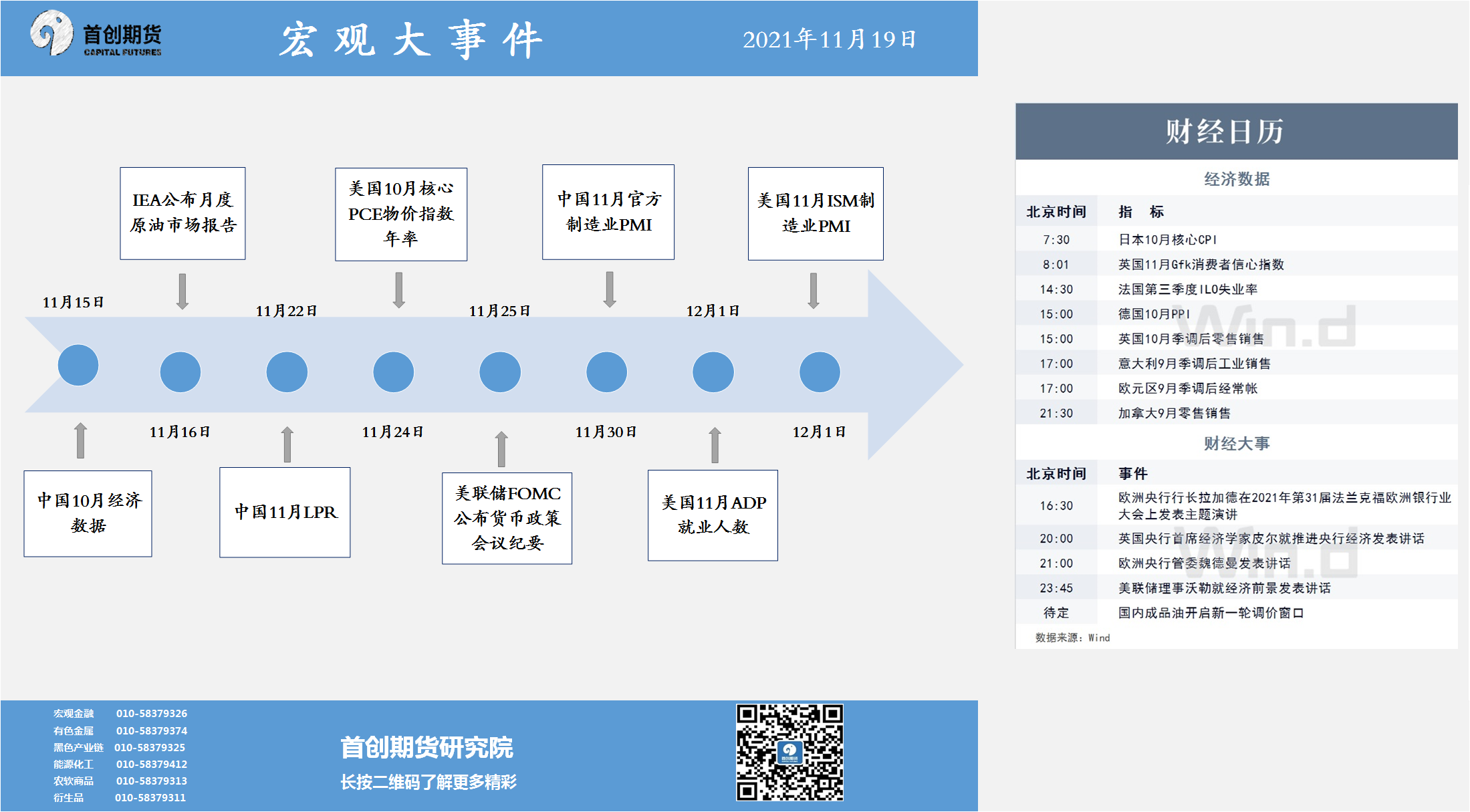Select the 中国11月官方制造业PMI box

(608, 212)
